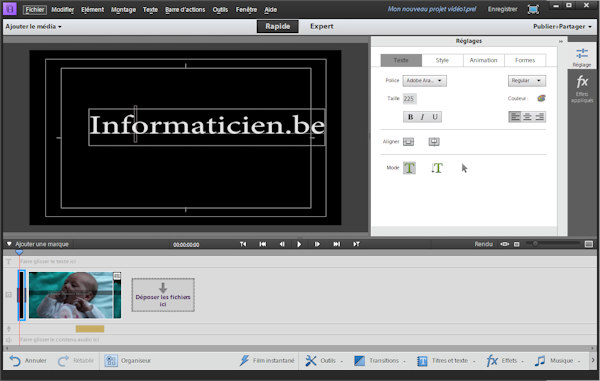
Task: Launch Film instantané
Action: point(267,361)
